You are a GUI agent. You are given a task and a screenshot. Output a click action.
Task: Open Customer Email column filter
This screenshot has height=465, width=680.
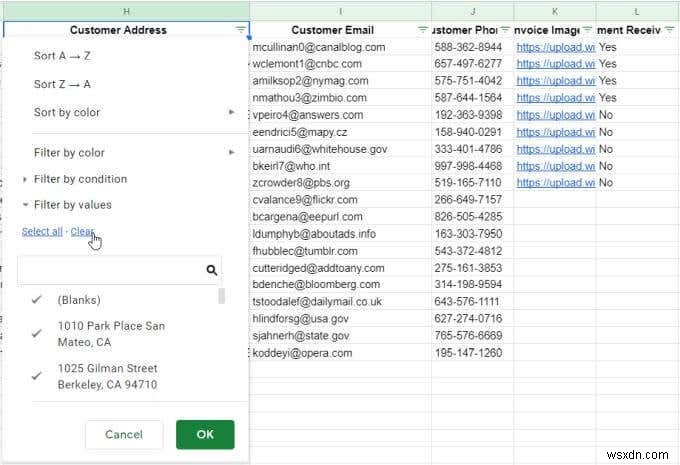pos(422,30)
